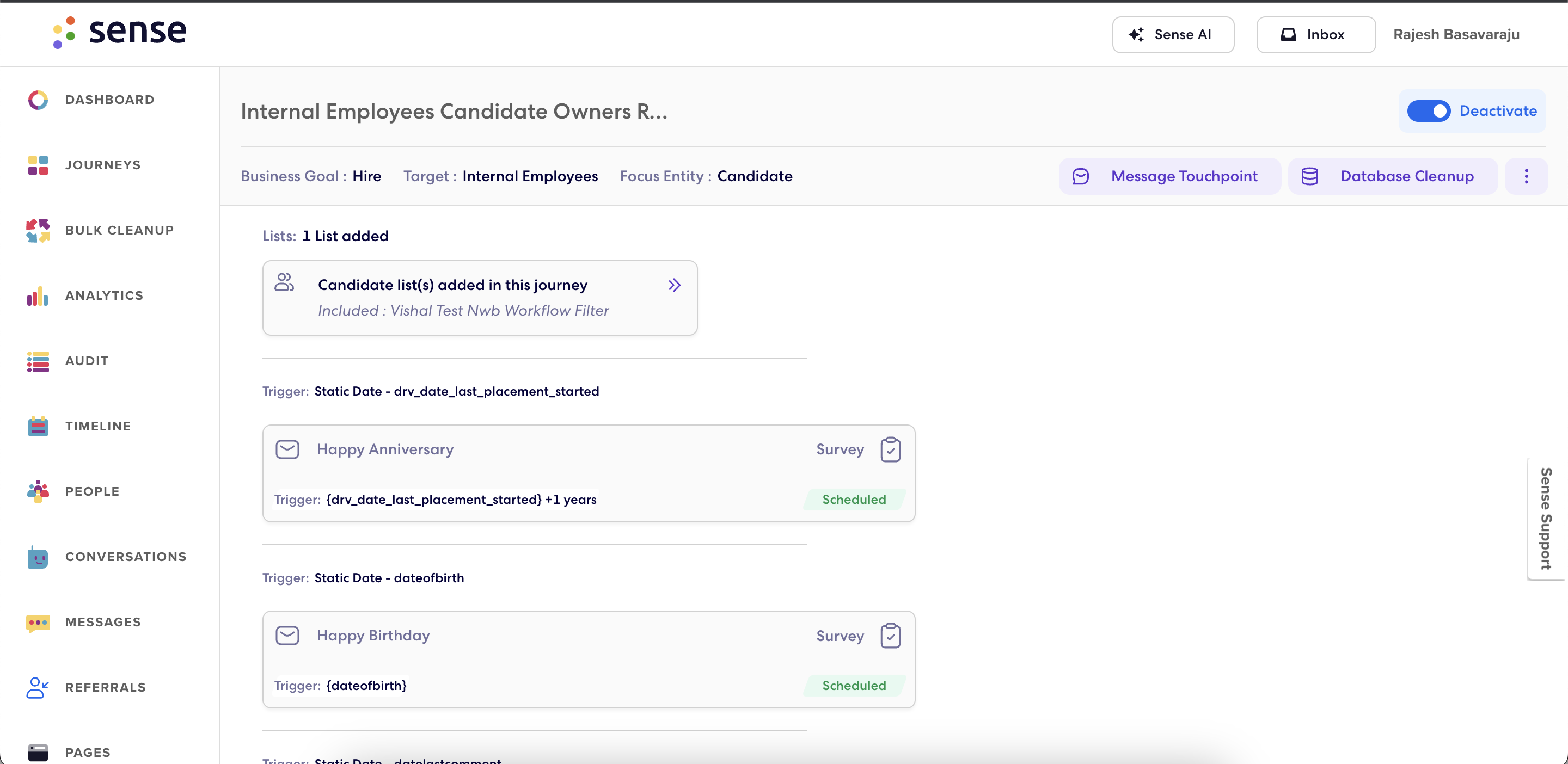Open the People group icon
Image resolution: width=1568 pixels, height=764 pixels.
click(x=38, y=491)
